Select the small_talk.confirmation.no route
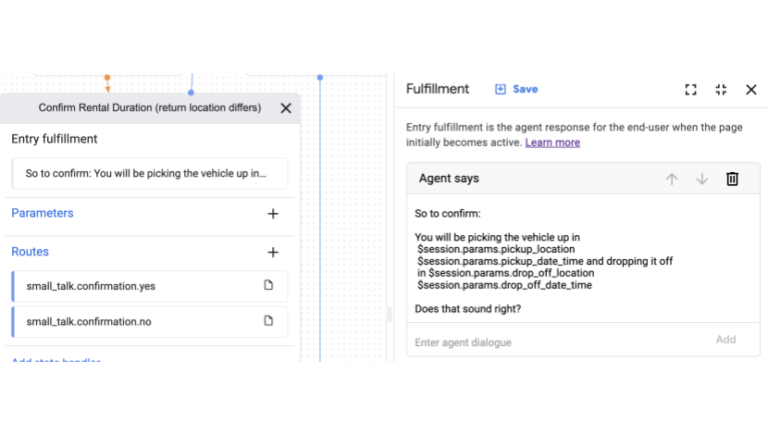The height and width of the screenshot is (435, 768). 90,321
